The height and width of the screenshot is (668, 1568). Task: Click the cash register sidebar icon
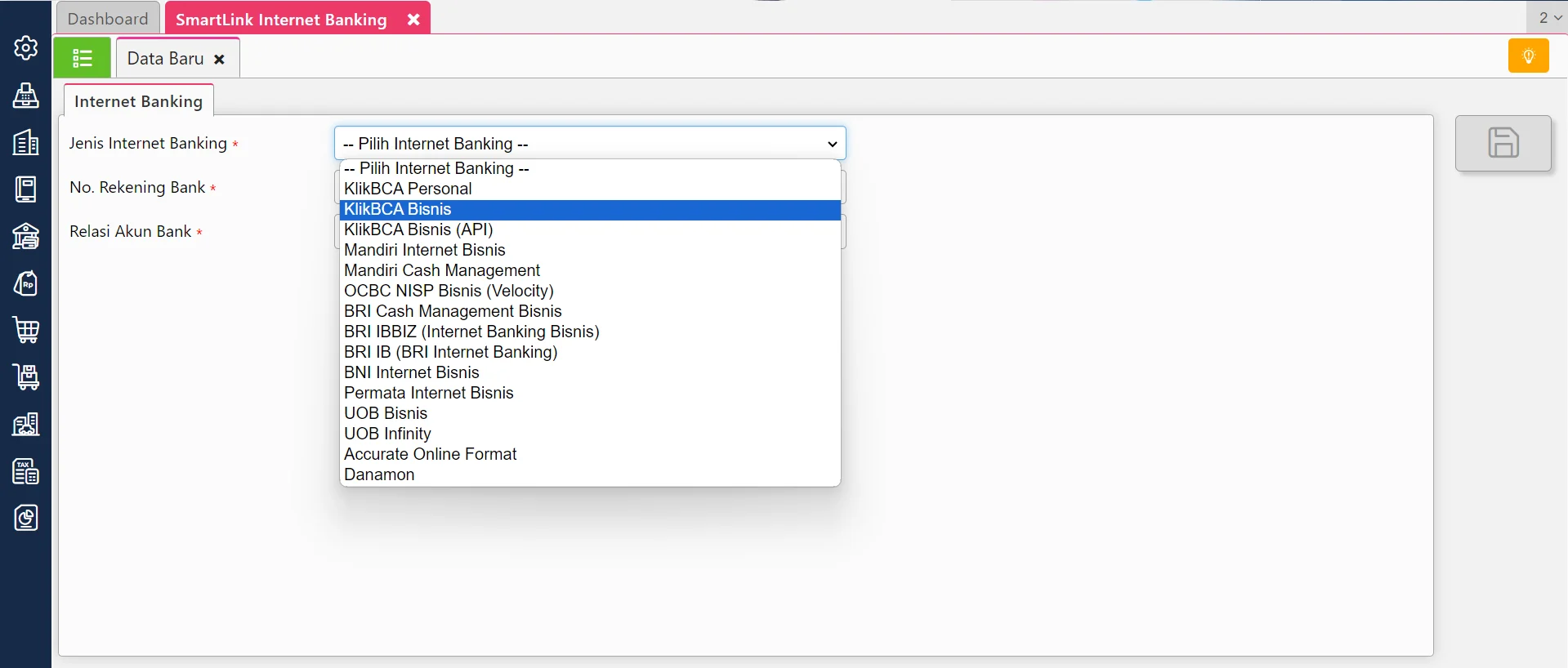pos(25,96)
